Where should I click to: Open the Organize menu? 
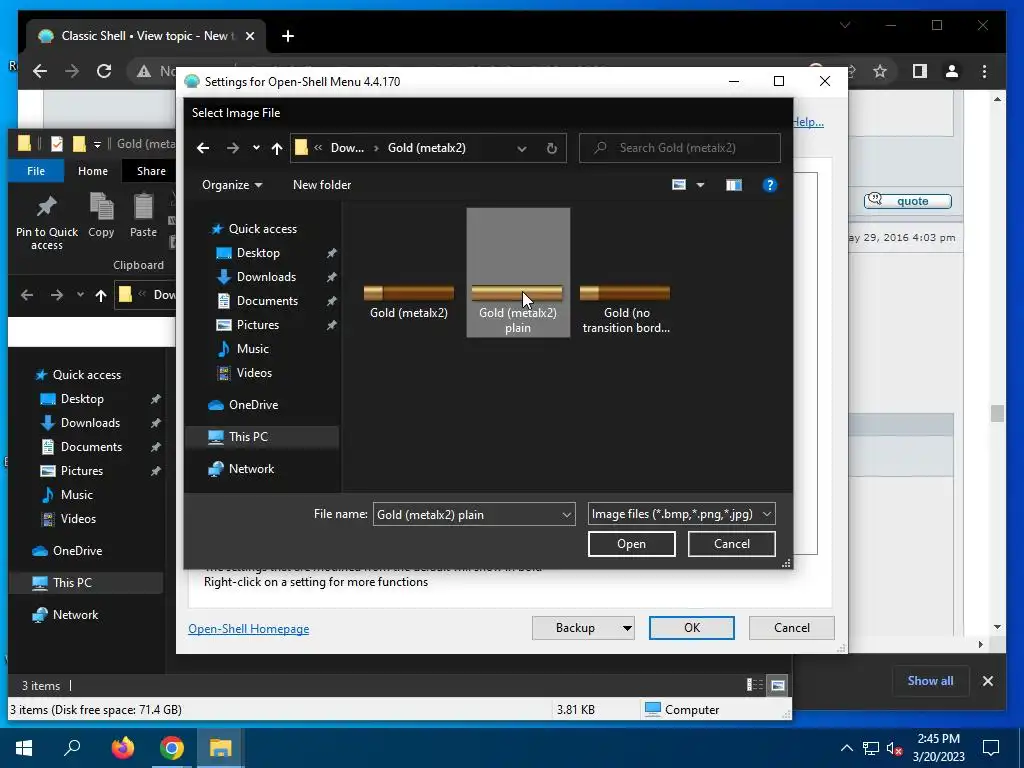pyautogui.click(x=232, y=185)
